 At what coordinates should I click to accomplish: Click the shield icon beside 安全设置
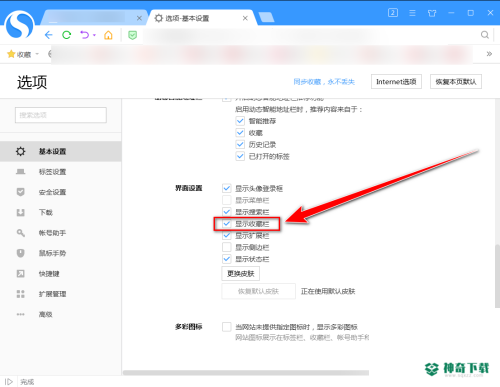click(21, 192)
